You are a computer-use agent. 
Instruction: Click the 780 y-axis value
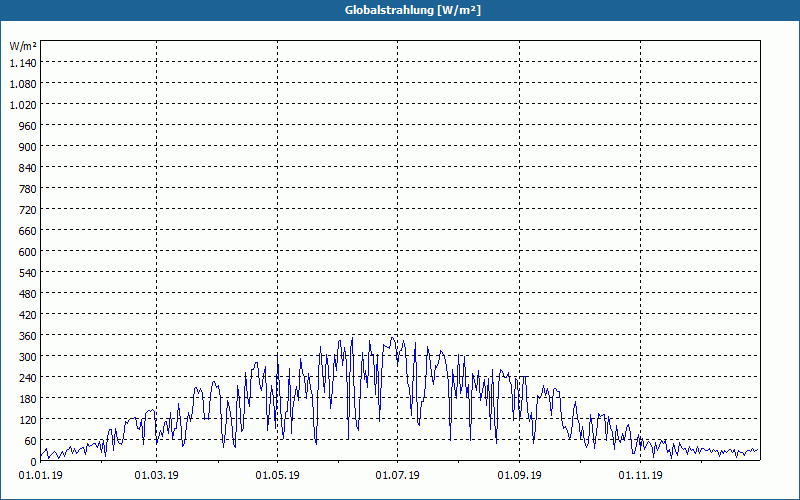[29, 189]
